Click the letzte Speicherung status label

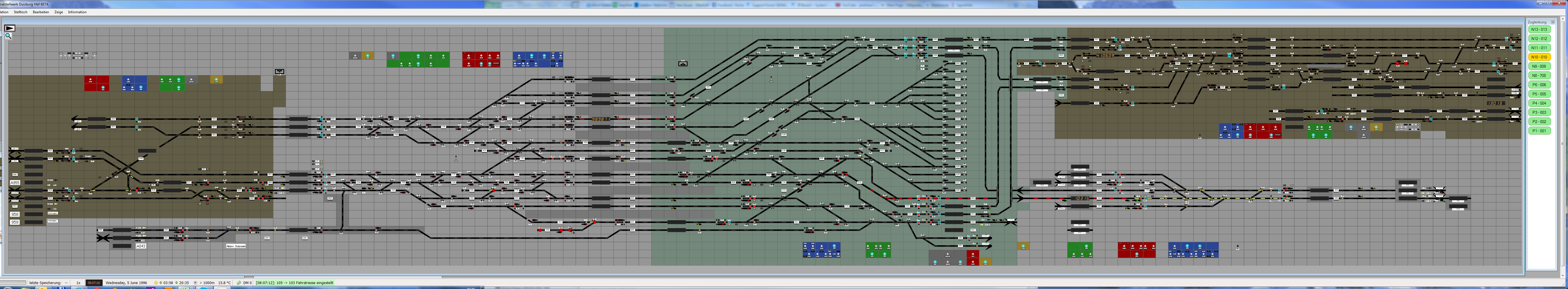[x=46, y=283]
